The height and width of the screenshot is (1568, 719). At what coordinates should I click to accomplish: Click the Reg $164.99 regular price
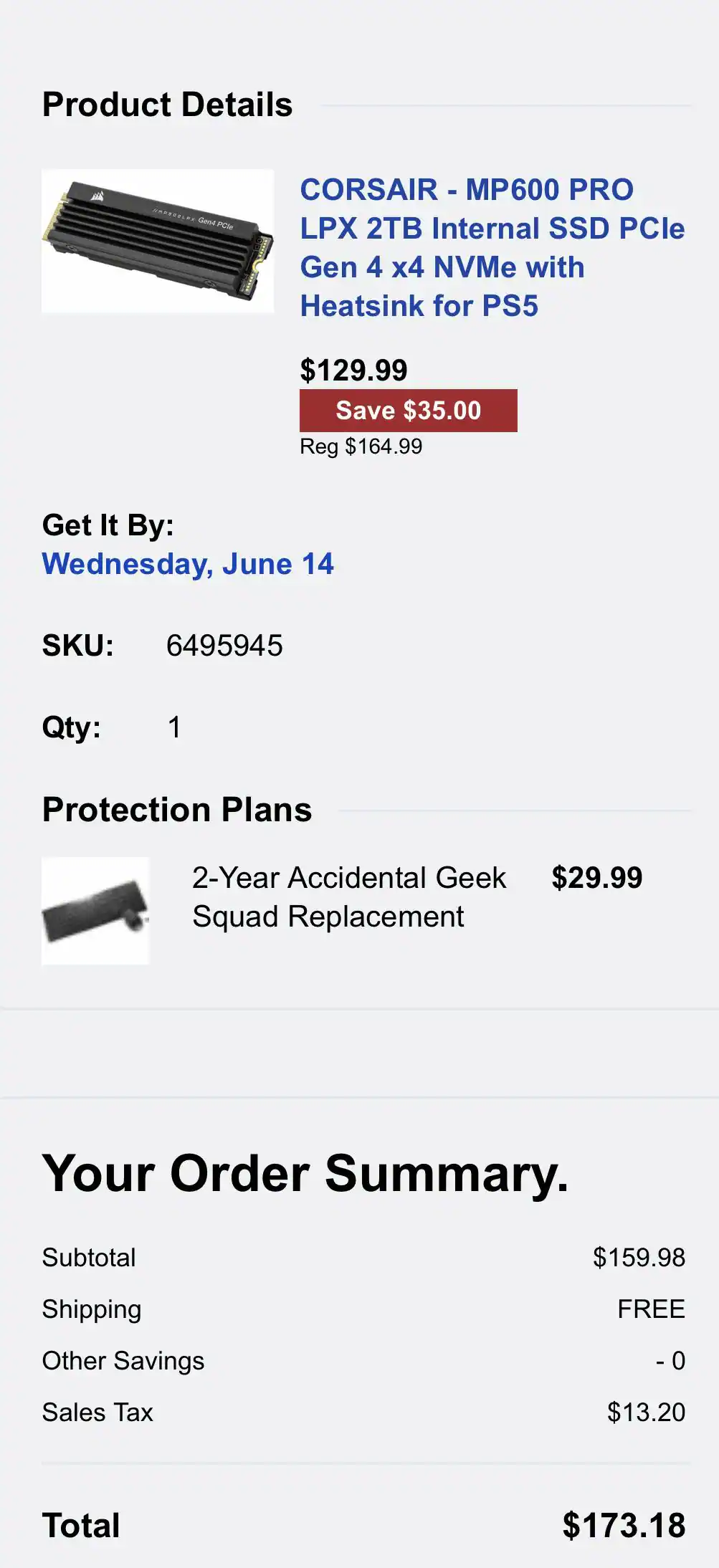point(361,446)
